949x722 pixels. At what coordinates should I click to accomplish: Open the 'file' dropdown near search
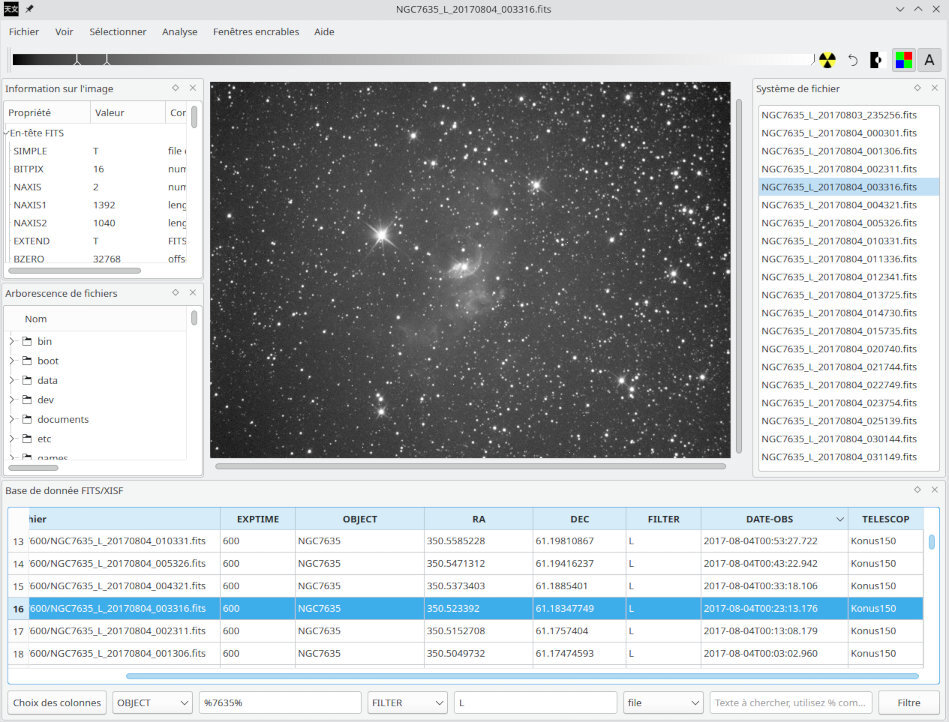663,703
